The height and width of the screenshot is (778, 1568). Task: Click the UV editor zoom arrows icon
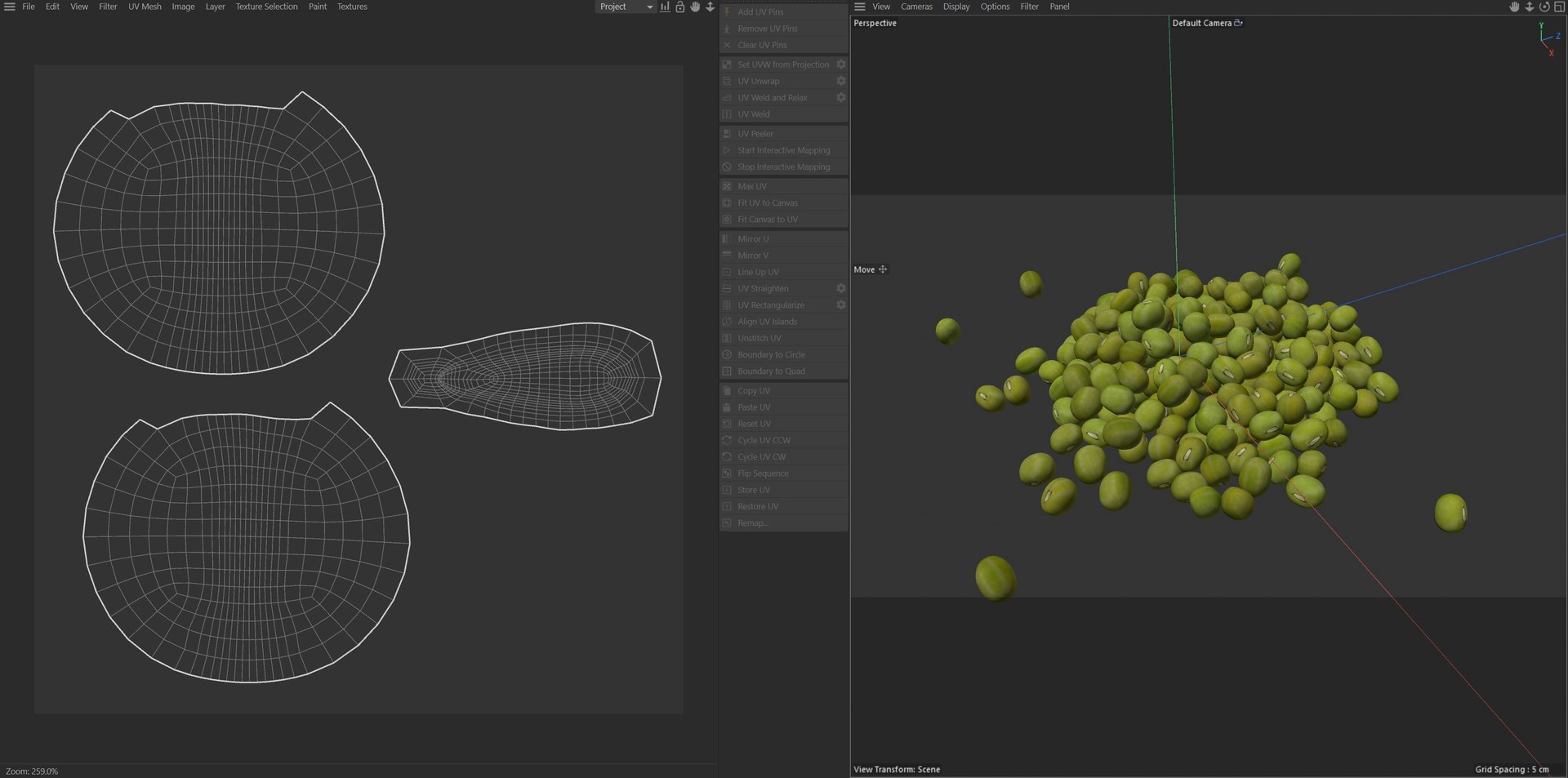[x=710, y=7]
